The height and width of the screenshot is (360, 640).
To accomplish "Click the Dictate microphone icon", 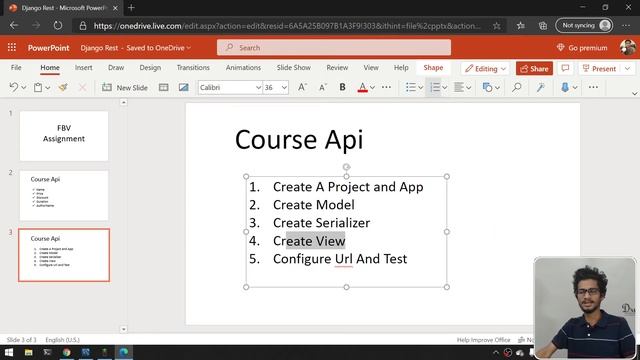I will pos(565,87).
